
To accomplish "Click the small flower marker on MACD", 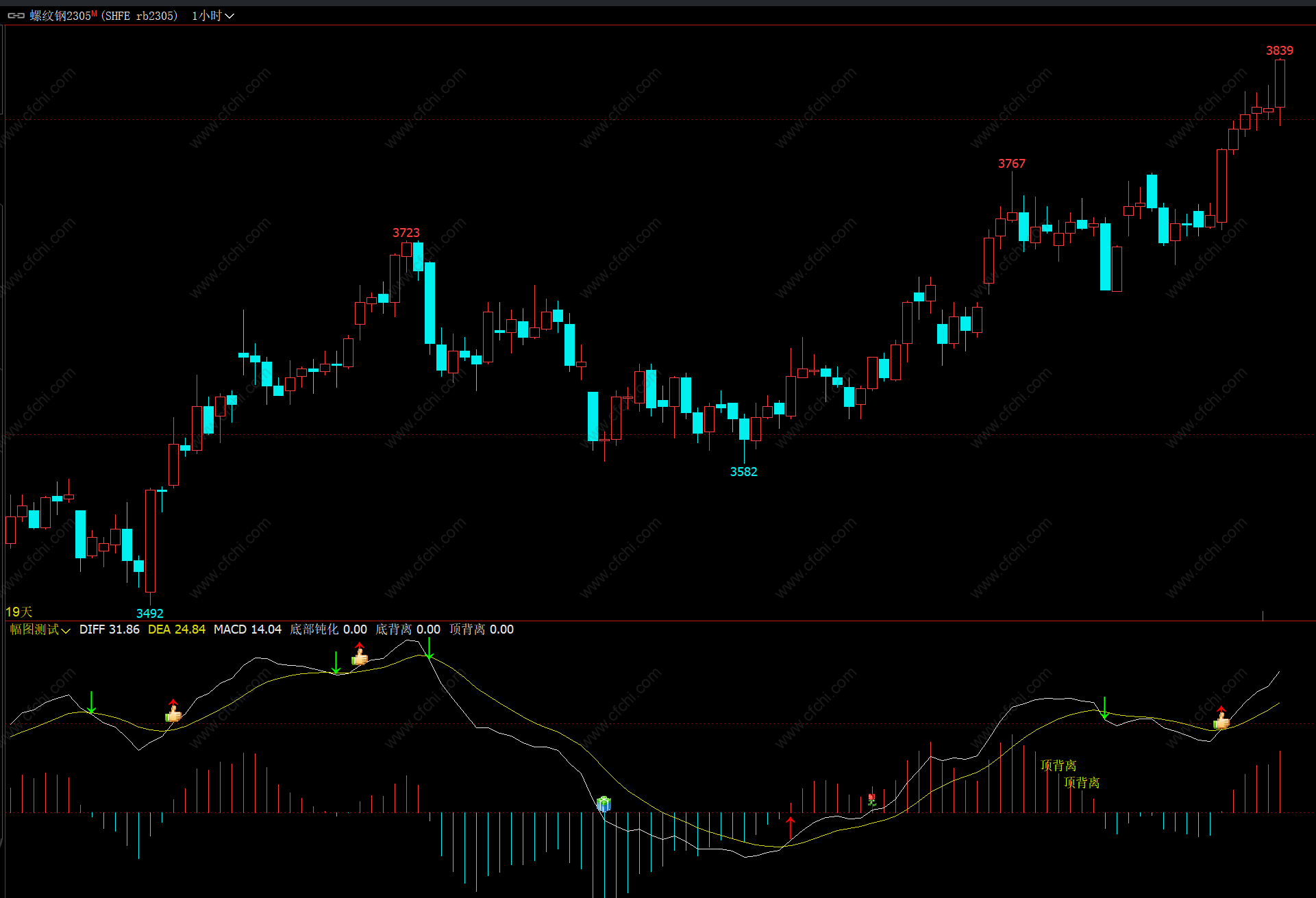I will click(x=871, y=799).
